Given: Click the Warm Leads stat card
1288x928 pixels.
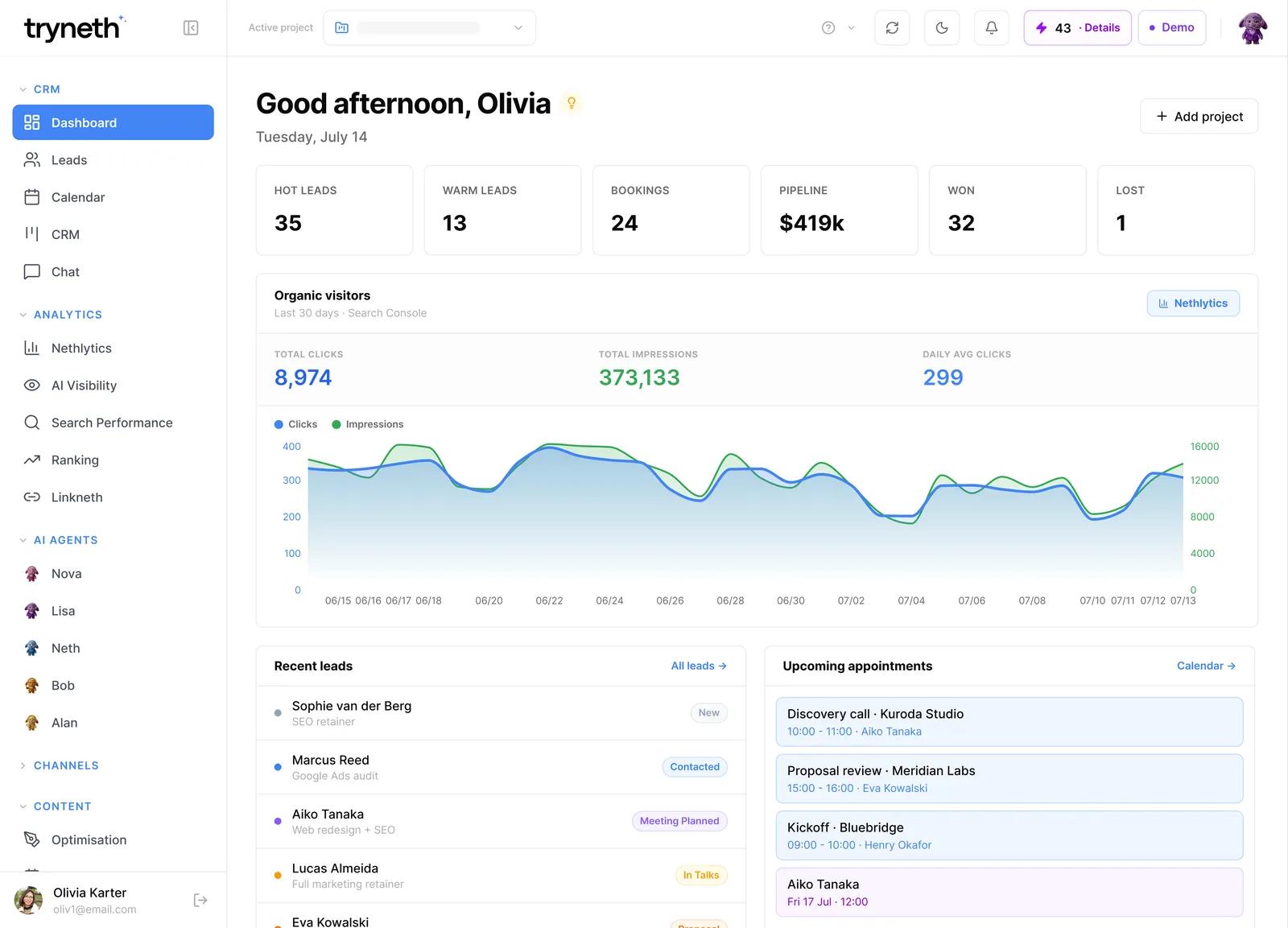Looking at the screenshot, I should (x=502, y=210).
